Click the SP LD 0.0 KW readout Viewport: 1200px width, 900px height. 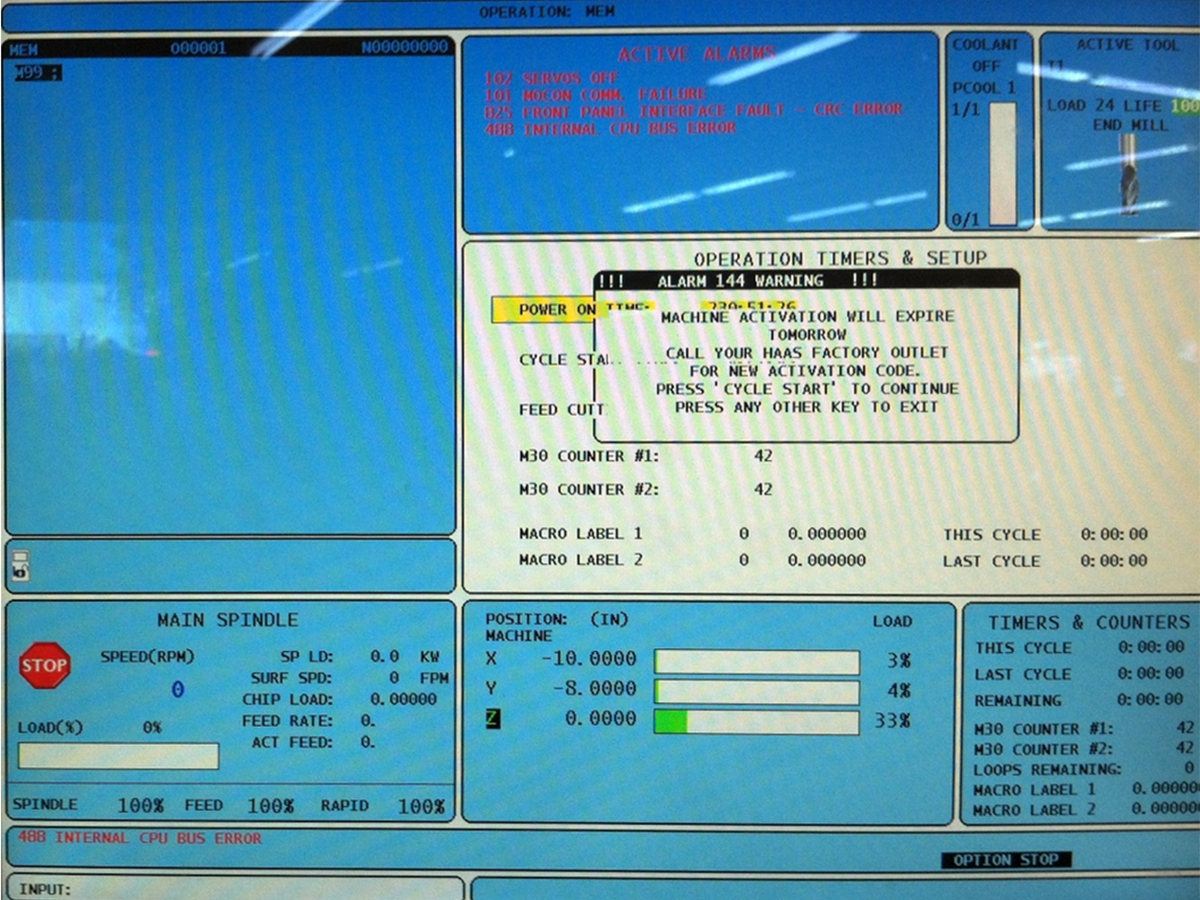[359, 657]
